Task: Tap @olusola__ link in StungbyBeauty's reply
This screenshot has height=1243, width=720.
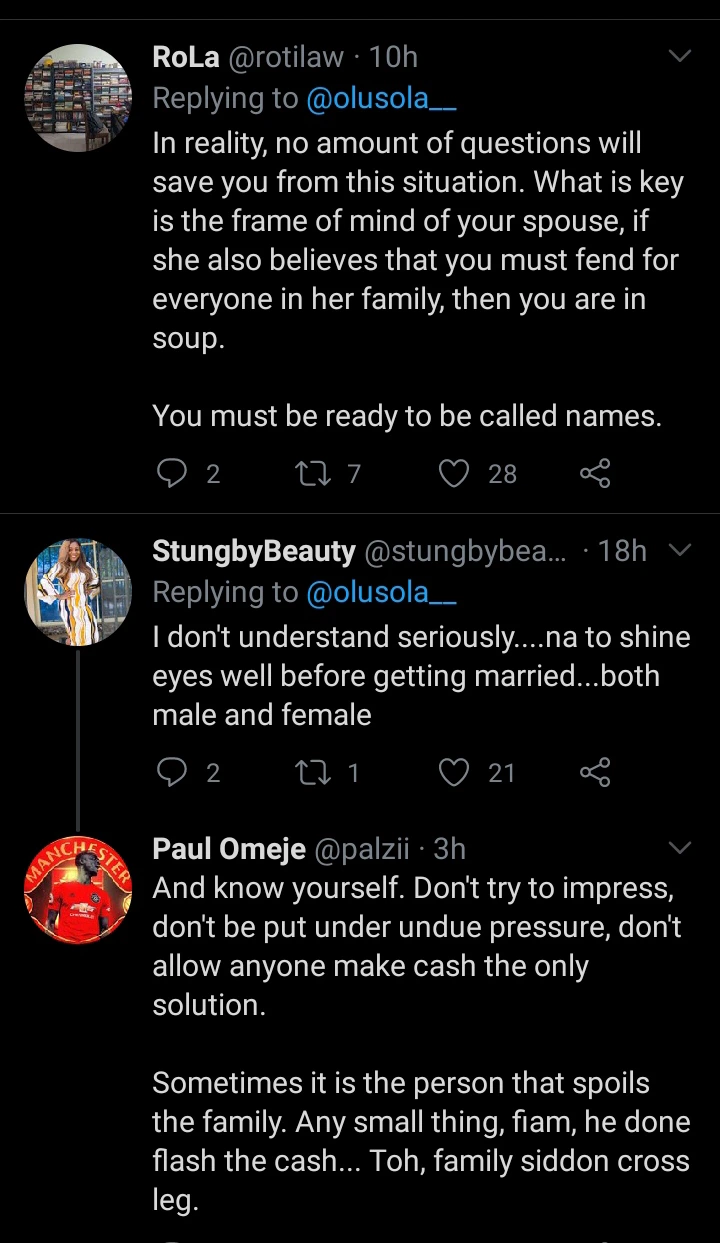Action: (380, 592)
